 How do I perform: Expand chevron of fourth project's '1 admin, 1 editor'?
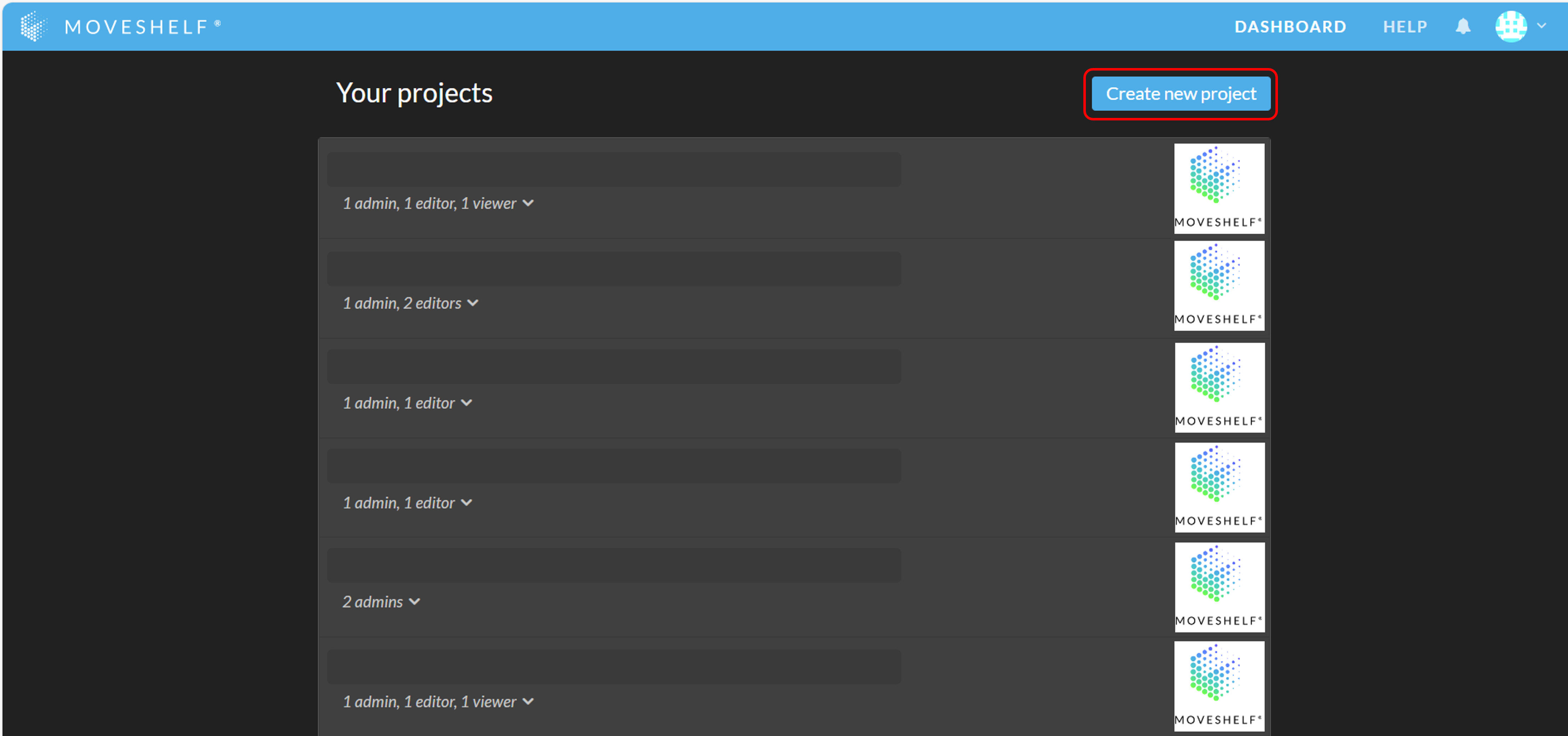(x=466, y=502)
